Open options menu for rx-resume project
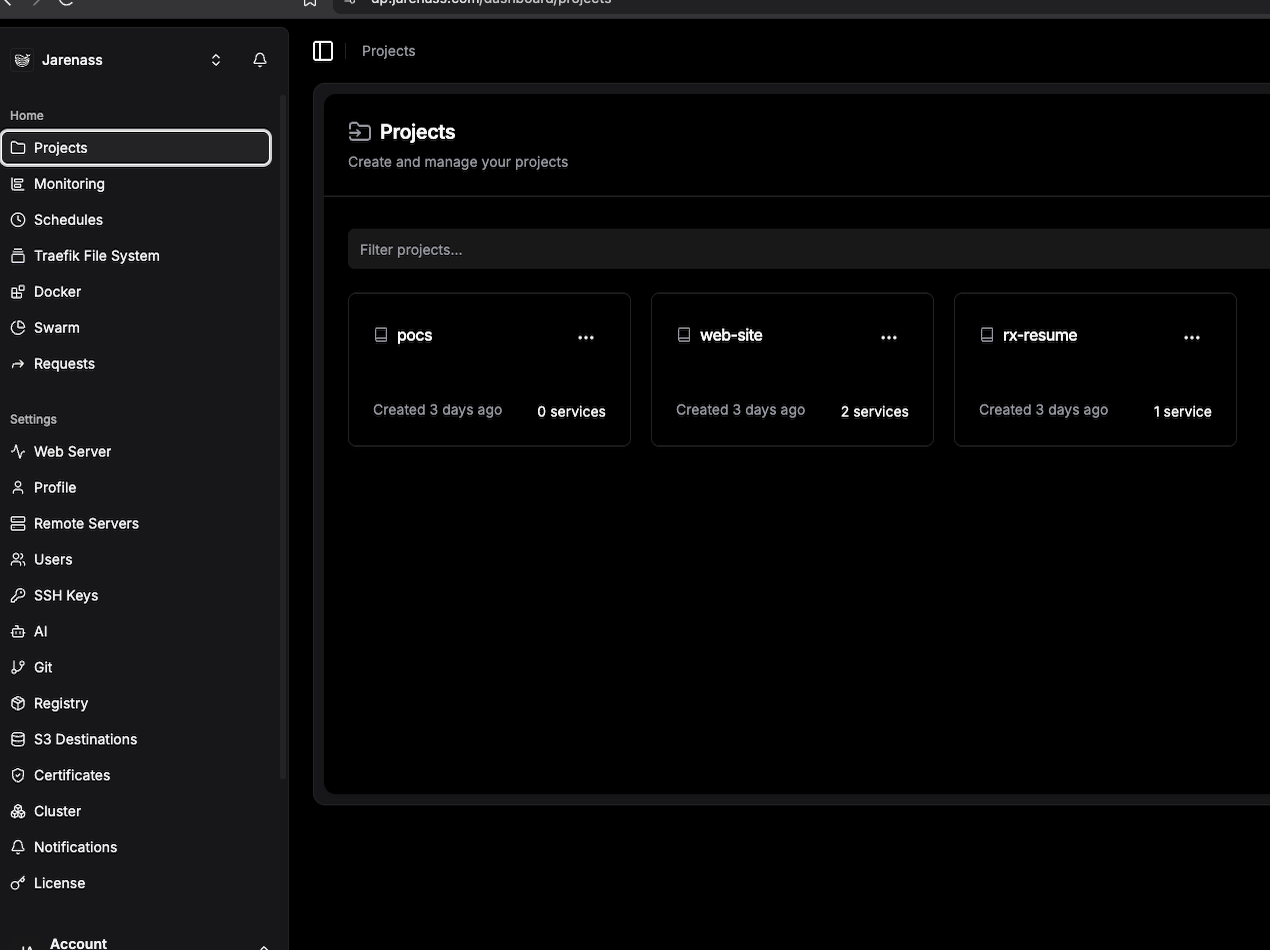Screen dimensions: 1270x950 (x=1192, y=337)
